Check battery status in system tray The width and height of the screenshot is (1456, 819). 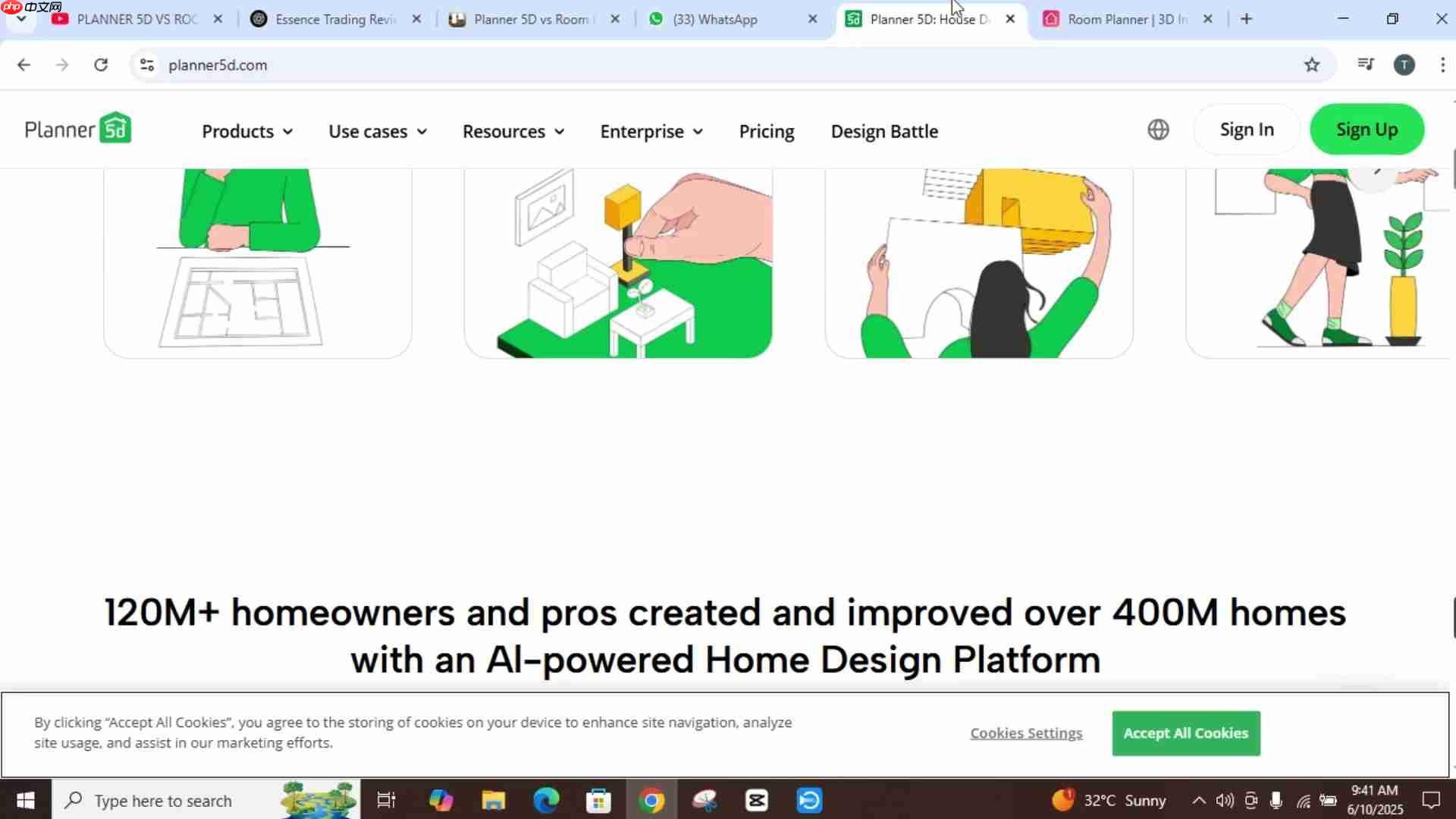coord(1328,800)
